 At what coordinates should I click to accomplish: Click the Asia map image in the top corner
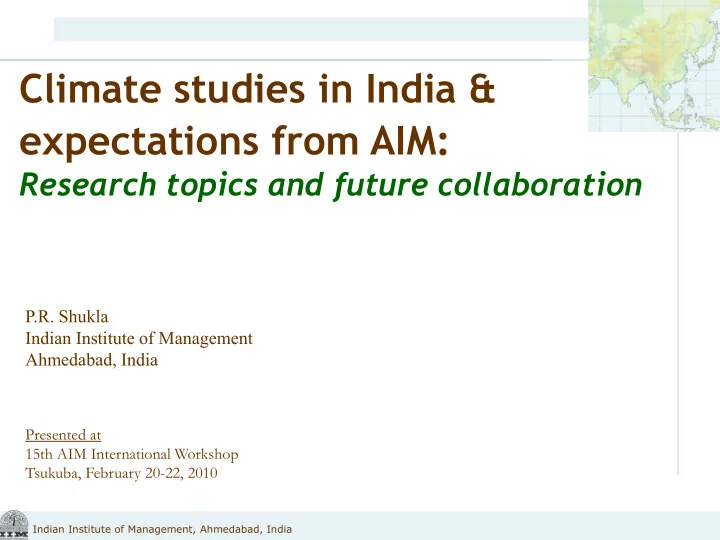[x=654, y=66]
